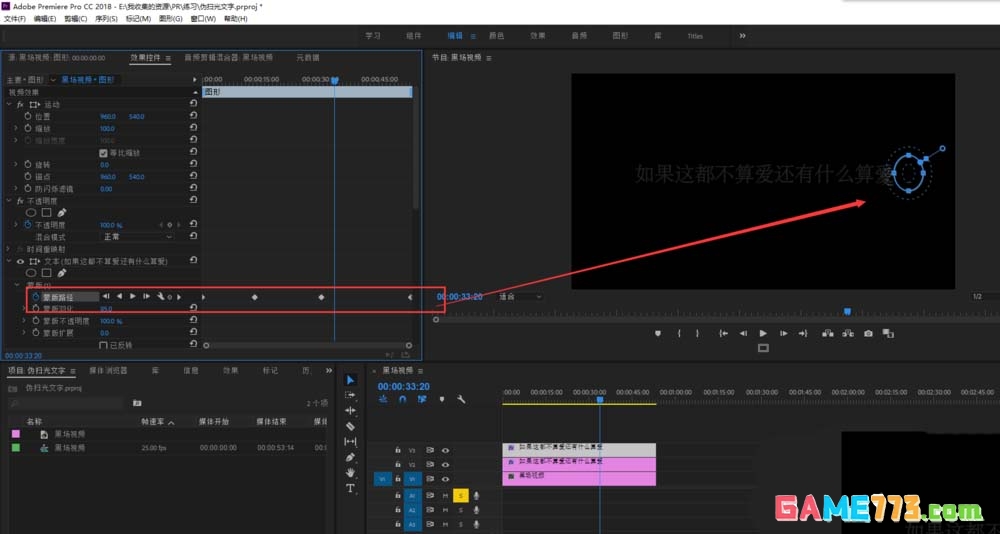Viewport: 1000px width, 534px height.
Task: Select the graphic clip on track V3
Action: pyautogui.click(x=579, y=450)
